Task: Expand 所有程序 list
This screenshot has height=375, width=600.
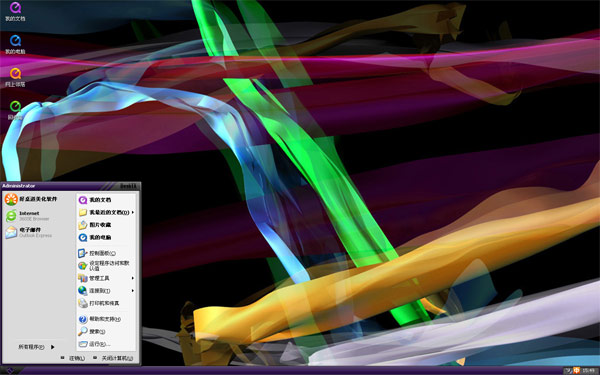Action: click(x=36, y=347)
